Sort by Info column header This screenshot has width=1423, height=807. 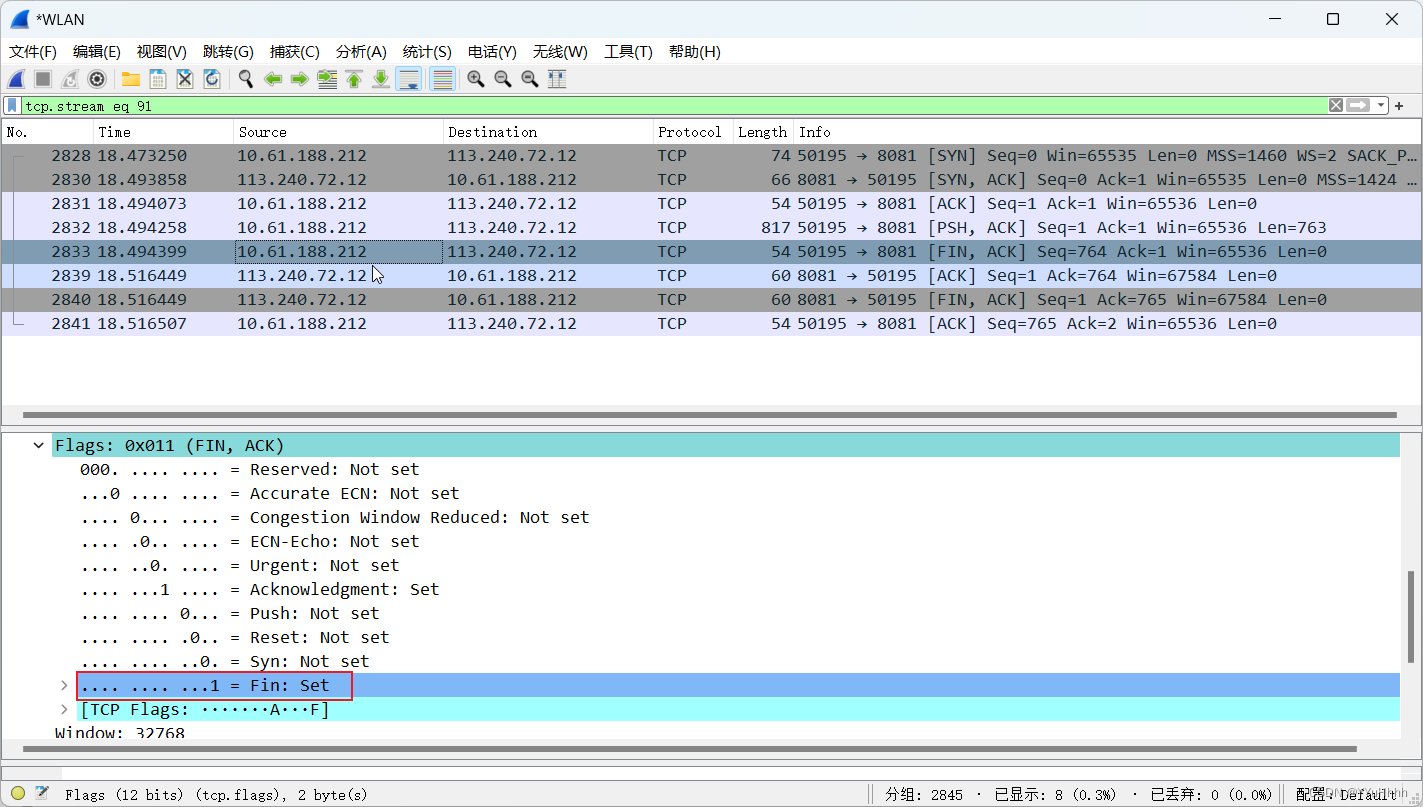coord(1108,132)
